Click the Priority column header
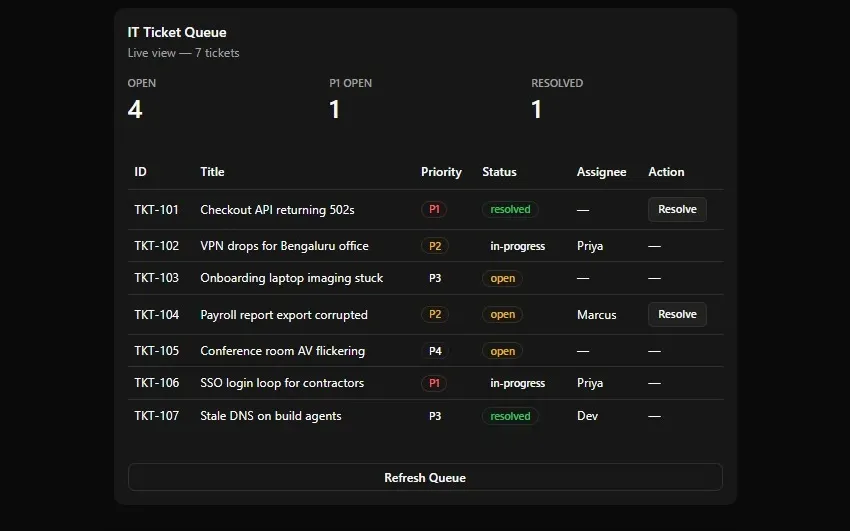Screen dimensions: 850x531 441,172
